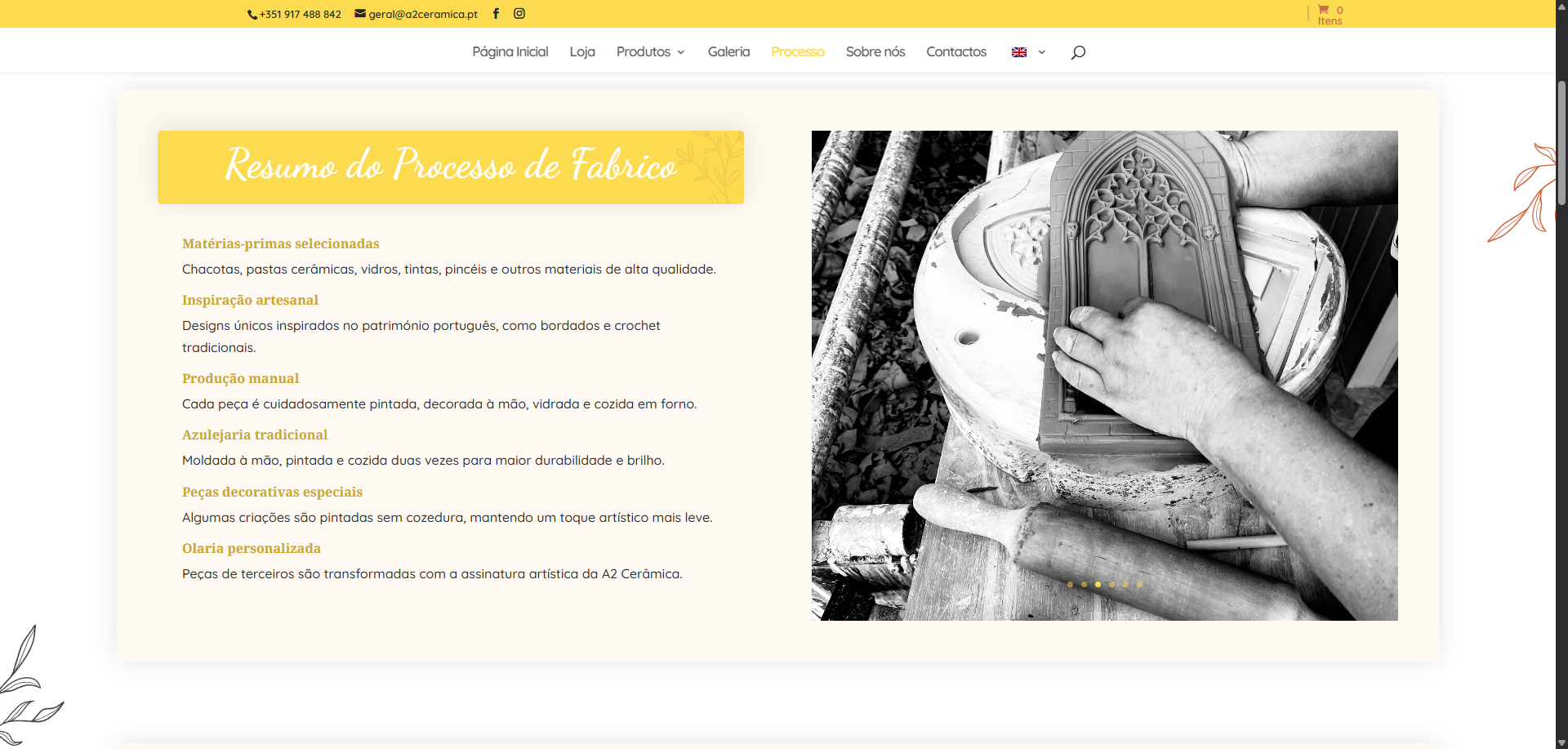Email geral@a2ceramica.pt

(423, 14)
